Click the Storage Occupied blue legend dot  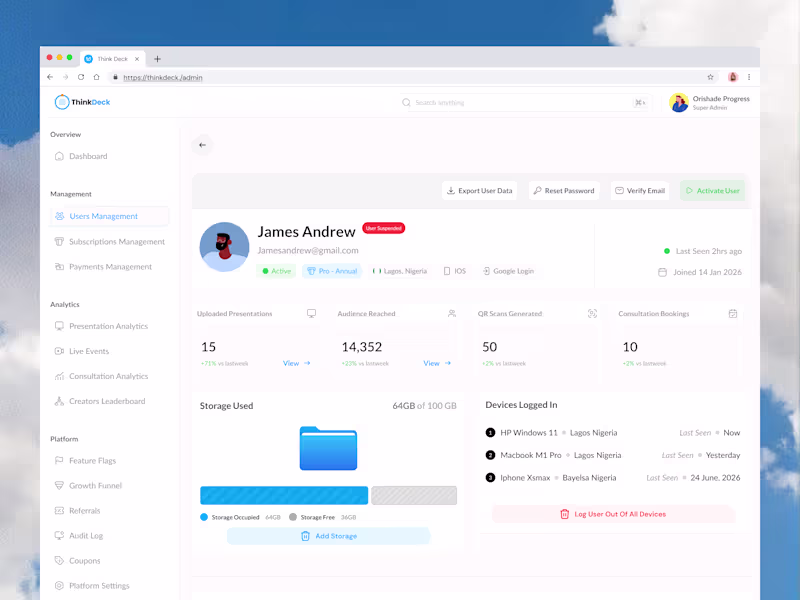[x=204, y=517]
